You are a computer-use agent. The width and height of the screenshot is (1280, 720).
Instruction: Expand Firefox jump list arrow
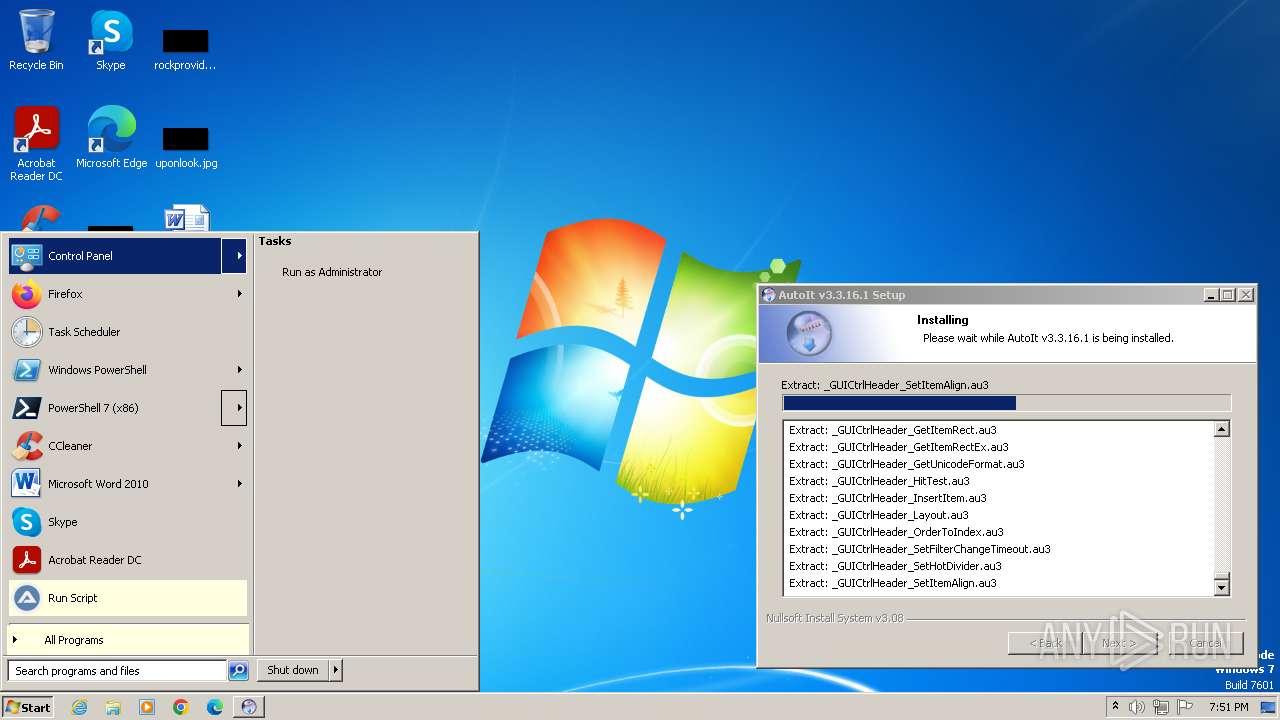239,294
